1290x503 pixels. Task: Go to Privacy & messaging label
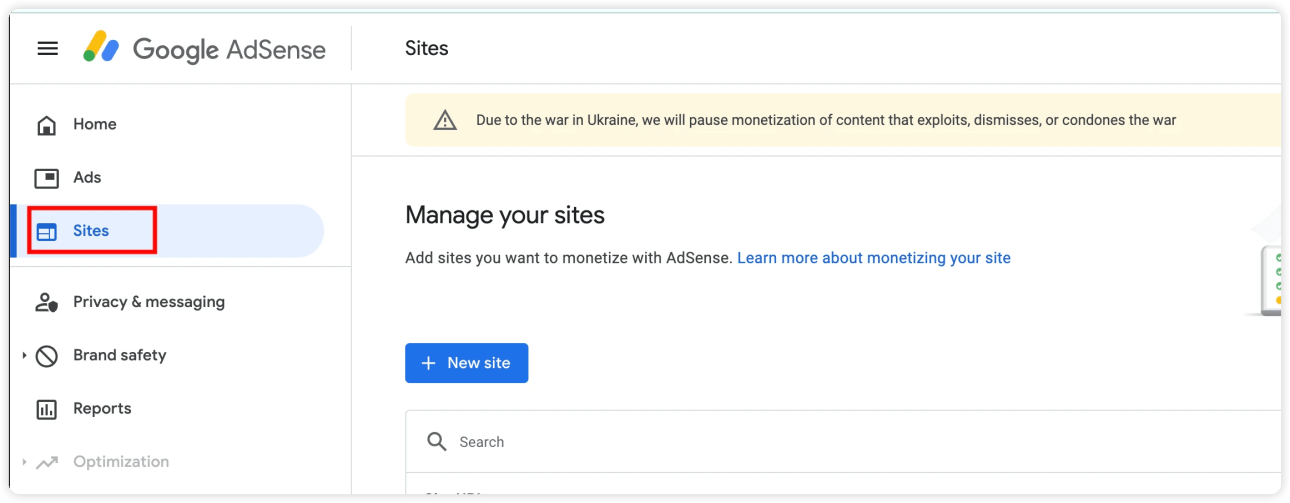click(x=149, y=301)
